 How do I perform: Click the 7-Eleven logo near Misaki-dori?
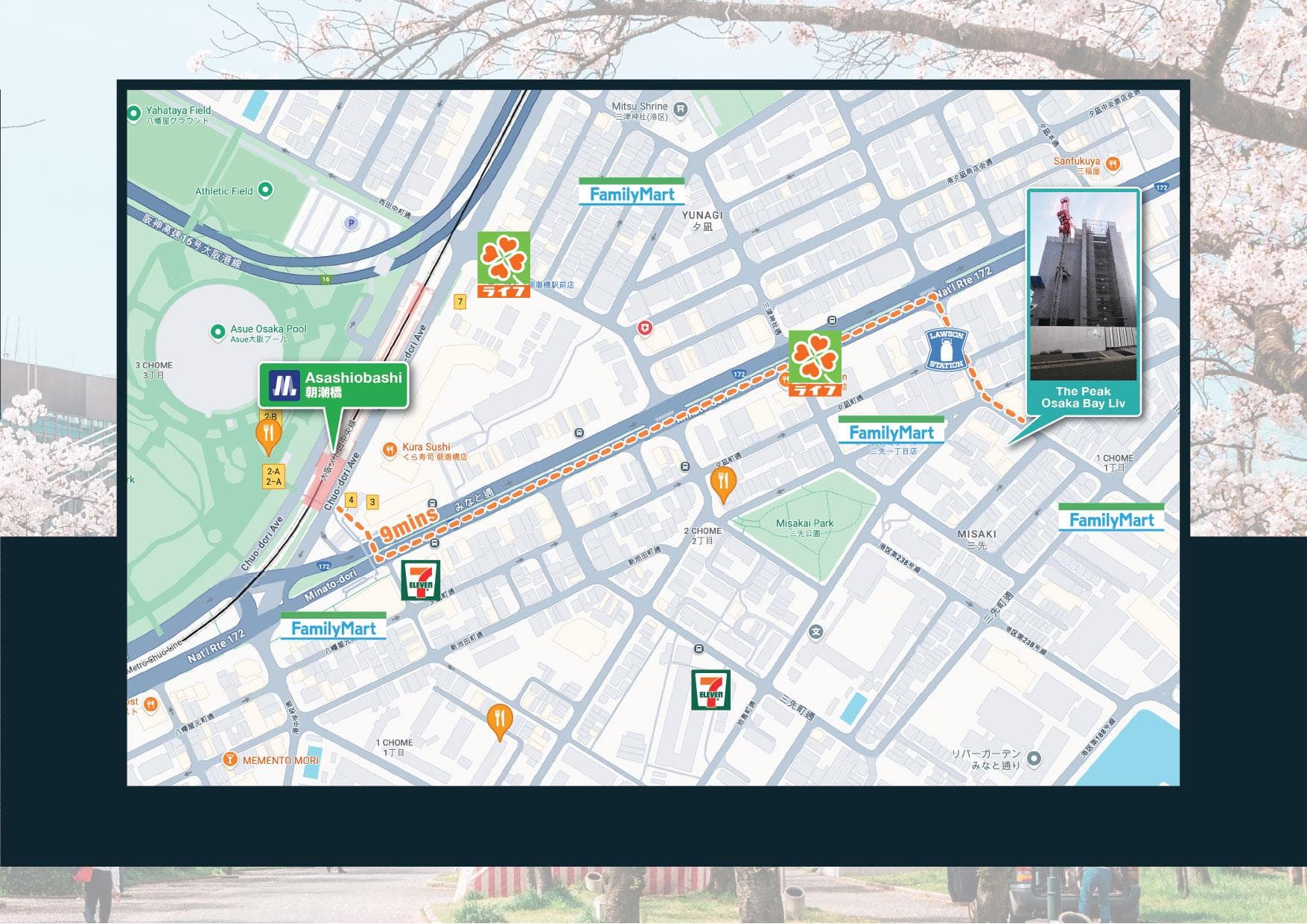(710, 689)
